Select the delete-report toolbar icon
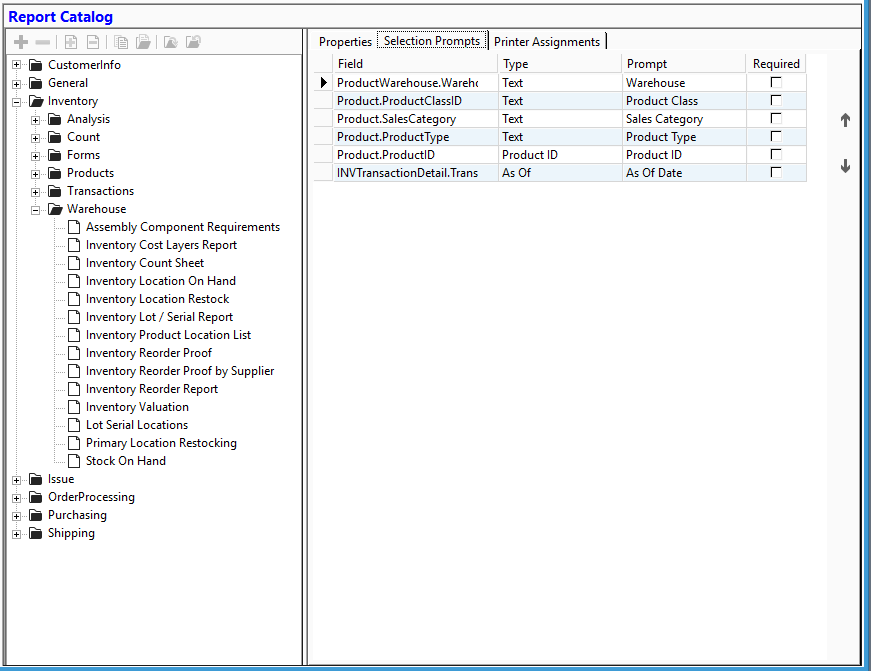The image size is (871, 671). coord(92,41)
